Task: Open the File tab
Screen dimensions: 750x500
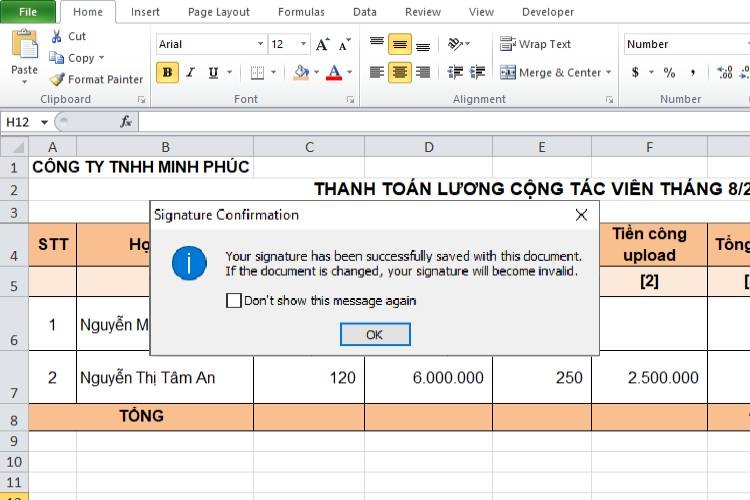Action: (28, 12)
